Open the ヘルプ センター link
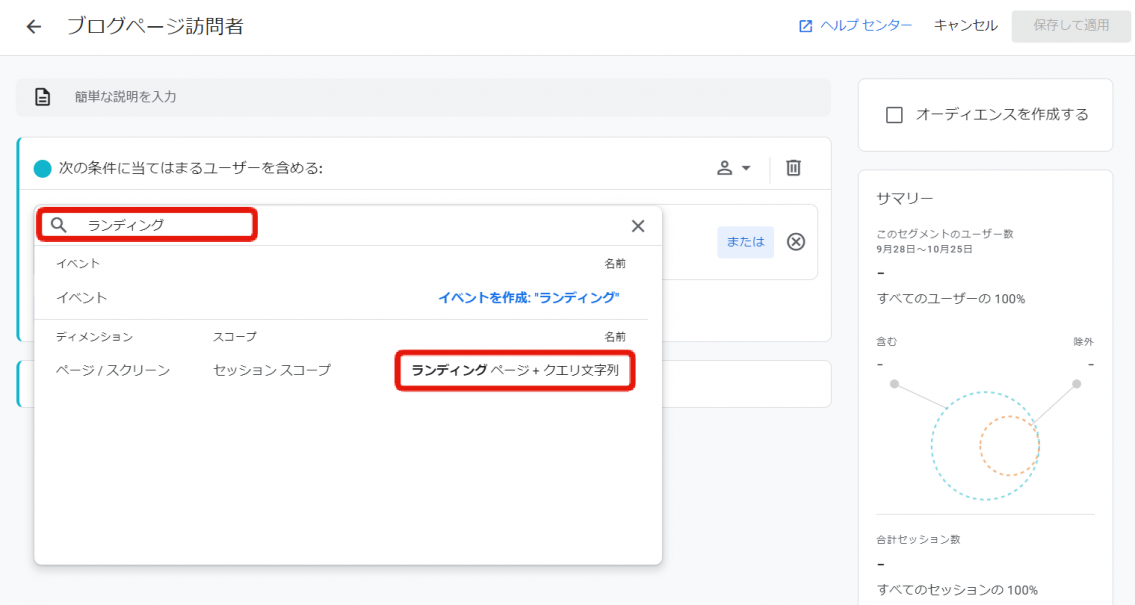This screenshot has height=605, width=1135. [x=866, y=26]
